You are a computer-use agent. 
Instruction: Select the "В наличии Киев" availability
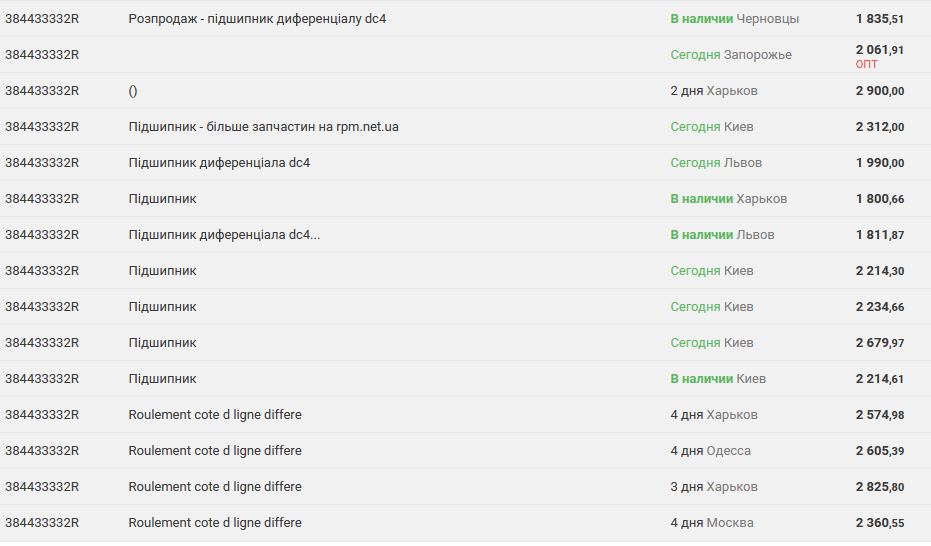[x=717, y=379]
